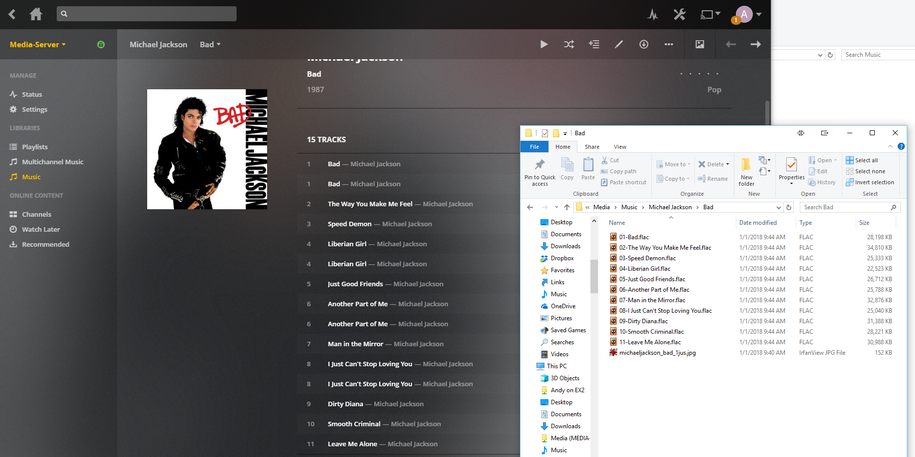Add album to playlist icon

click(x=594, y=44)
